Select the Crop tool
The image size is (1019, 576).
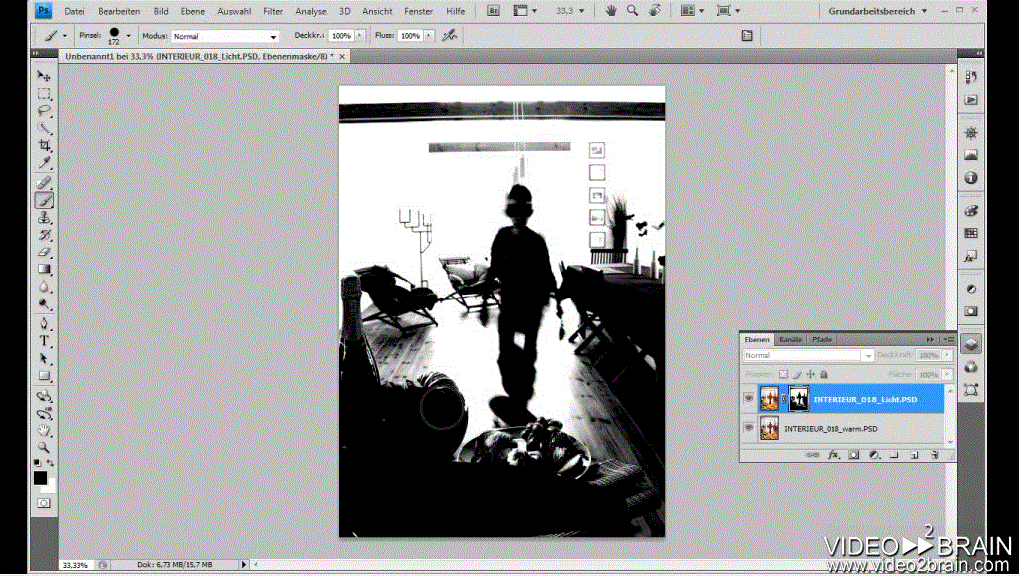(44, 145)
